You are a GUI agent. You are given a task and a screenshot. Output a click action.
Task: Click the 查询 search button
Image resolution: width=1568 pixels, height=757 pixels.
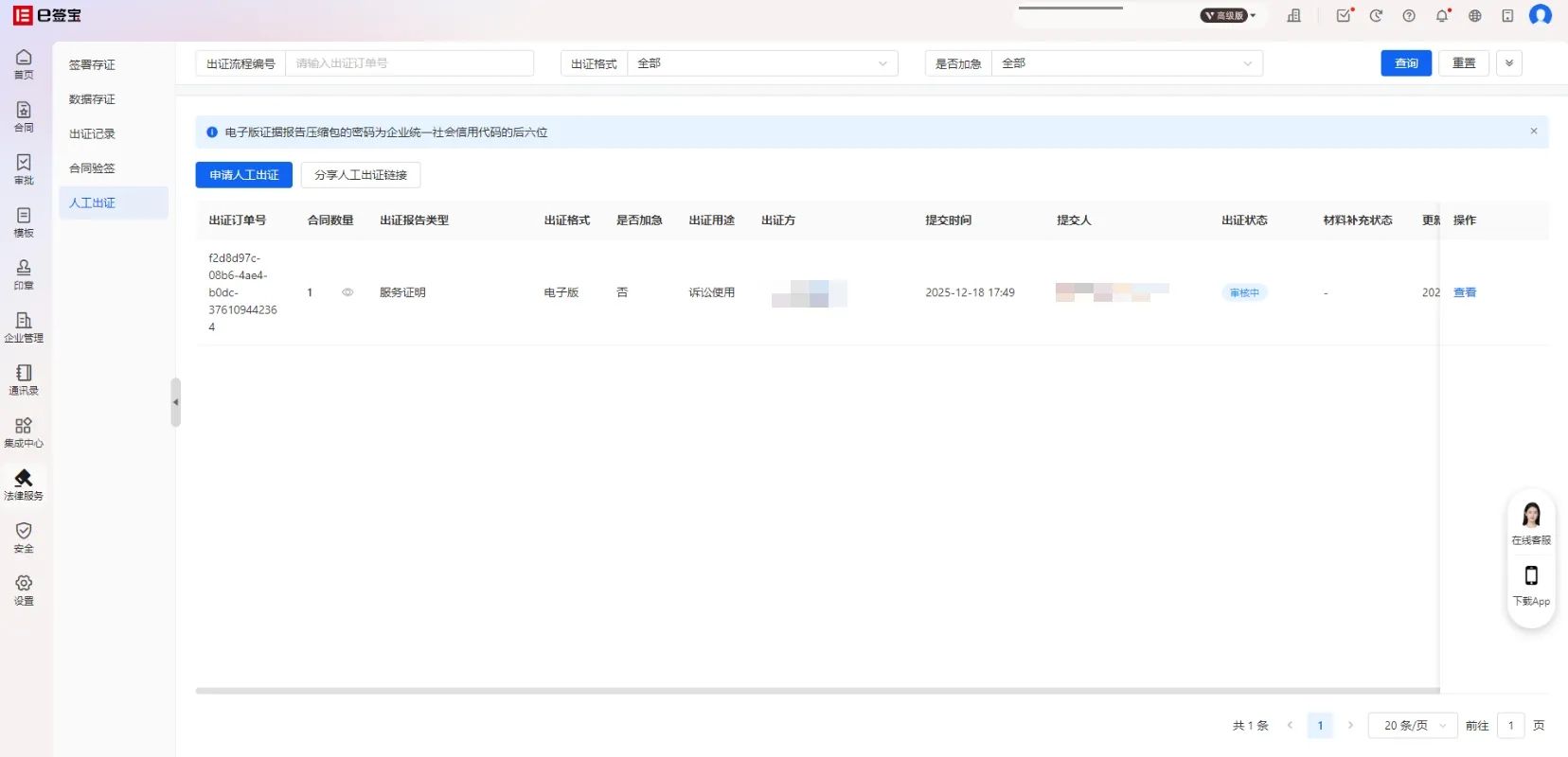[1406, 63]
